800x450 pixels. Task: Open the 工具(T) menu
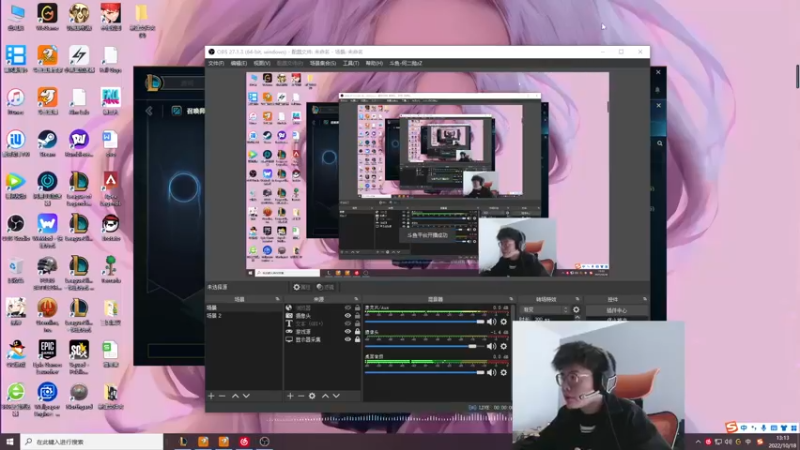[x=351, y=63]
